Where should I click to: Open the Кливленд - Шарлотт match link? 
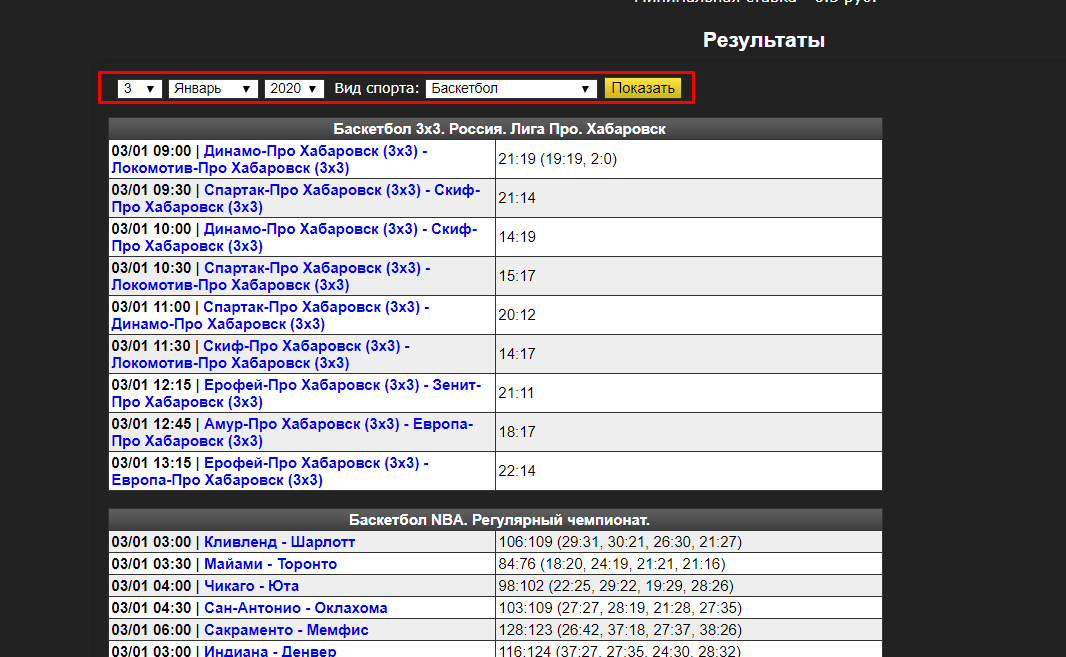click(x=279, y=542)
